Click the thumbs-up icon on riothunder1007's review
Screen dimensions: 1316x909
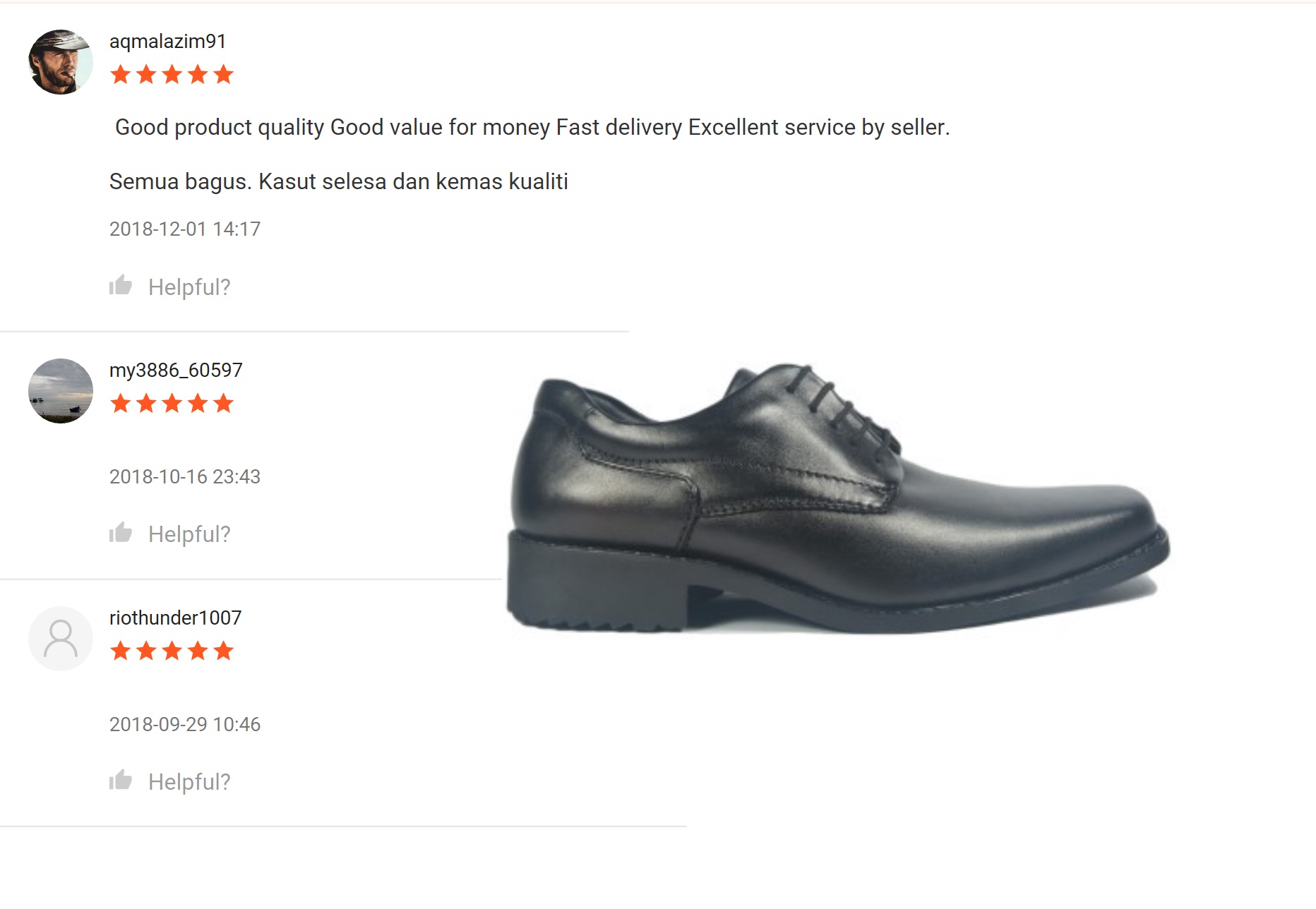tap(121, 780)
